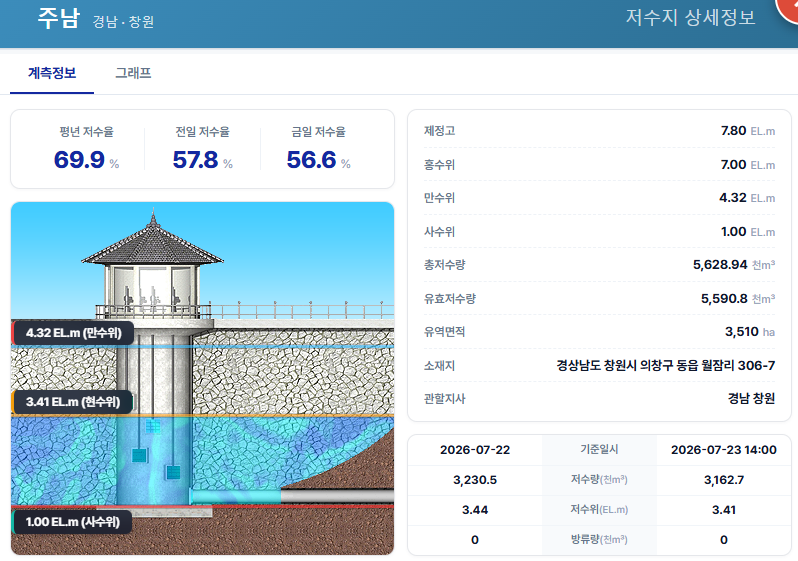
Task: Click the 관할지사 경남 창원 value
Action: coord(751,399)
